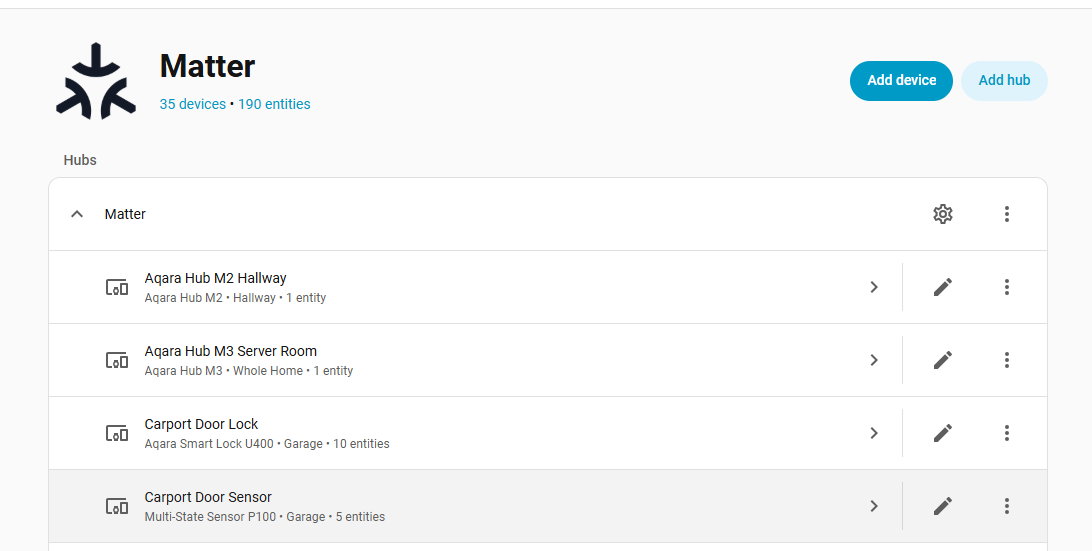1092x551 pixels.
Task: Click the Add hub button
Action: [x=1004, y=81]
